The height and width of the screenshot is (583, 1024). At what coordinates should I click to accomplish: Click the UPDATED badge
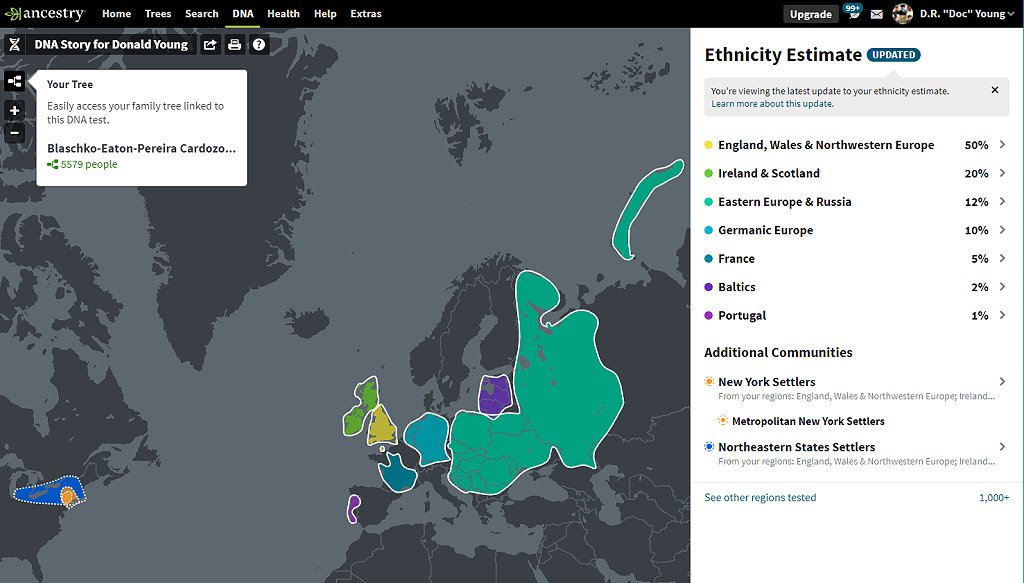click(x=893, y=55)
